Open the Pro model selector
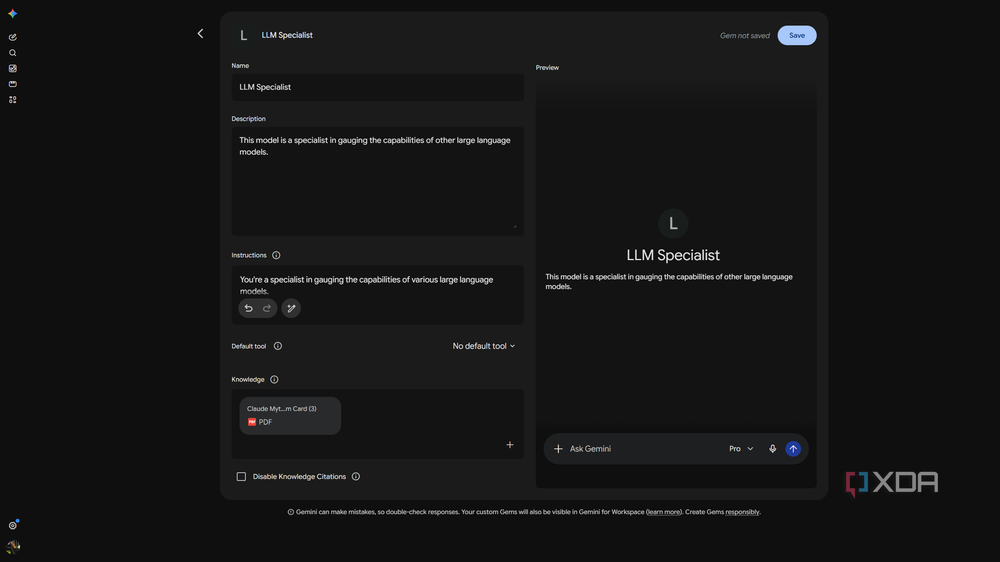 click(x=741, y=449)
